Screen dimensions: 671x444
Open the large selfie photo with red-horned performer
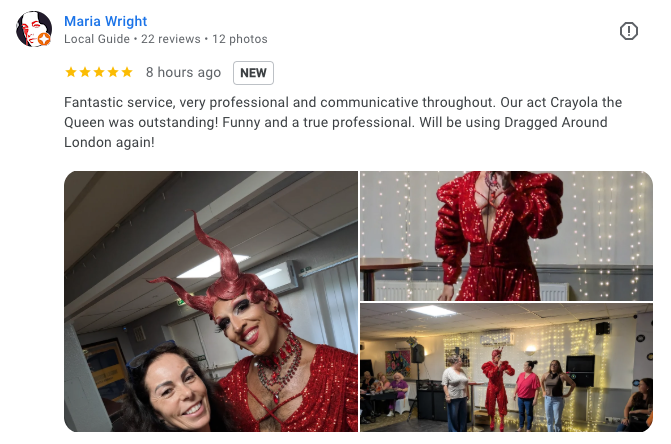[x=211, y=302]
